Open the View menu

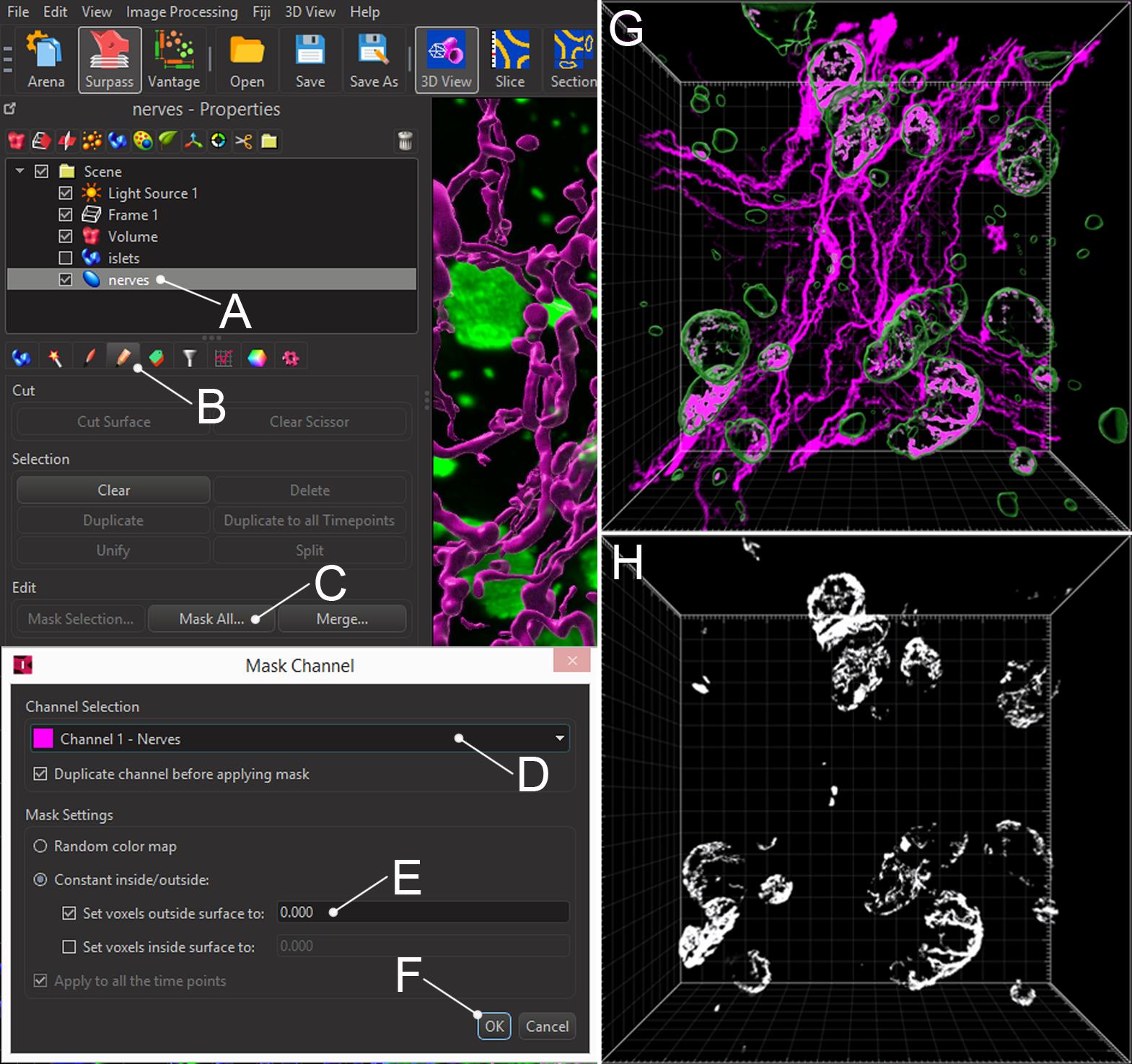97,12
